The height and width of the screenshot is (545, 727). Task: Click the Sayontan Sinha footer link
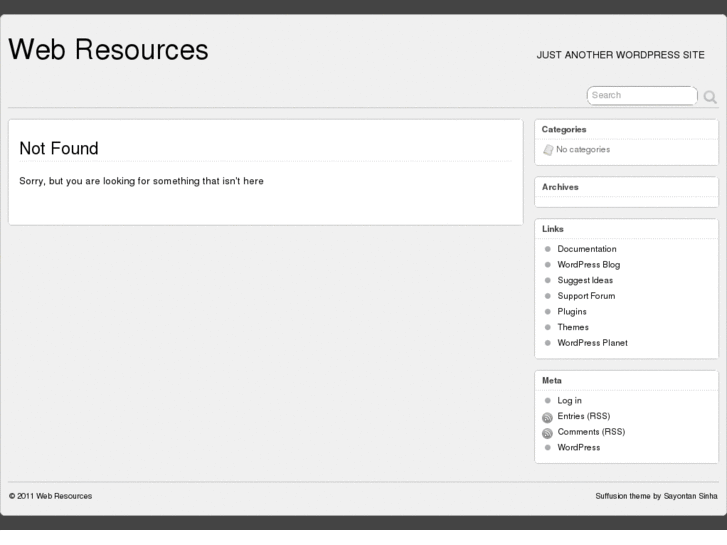[691, 495]
